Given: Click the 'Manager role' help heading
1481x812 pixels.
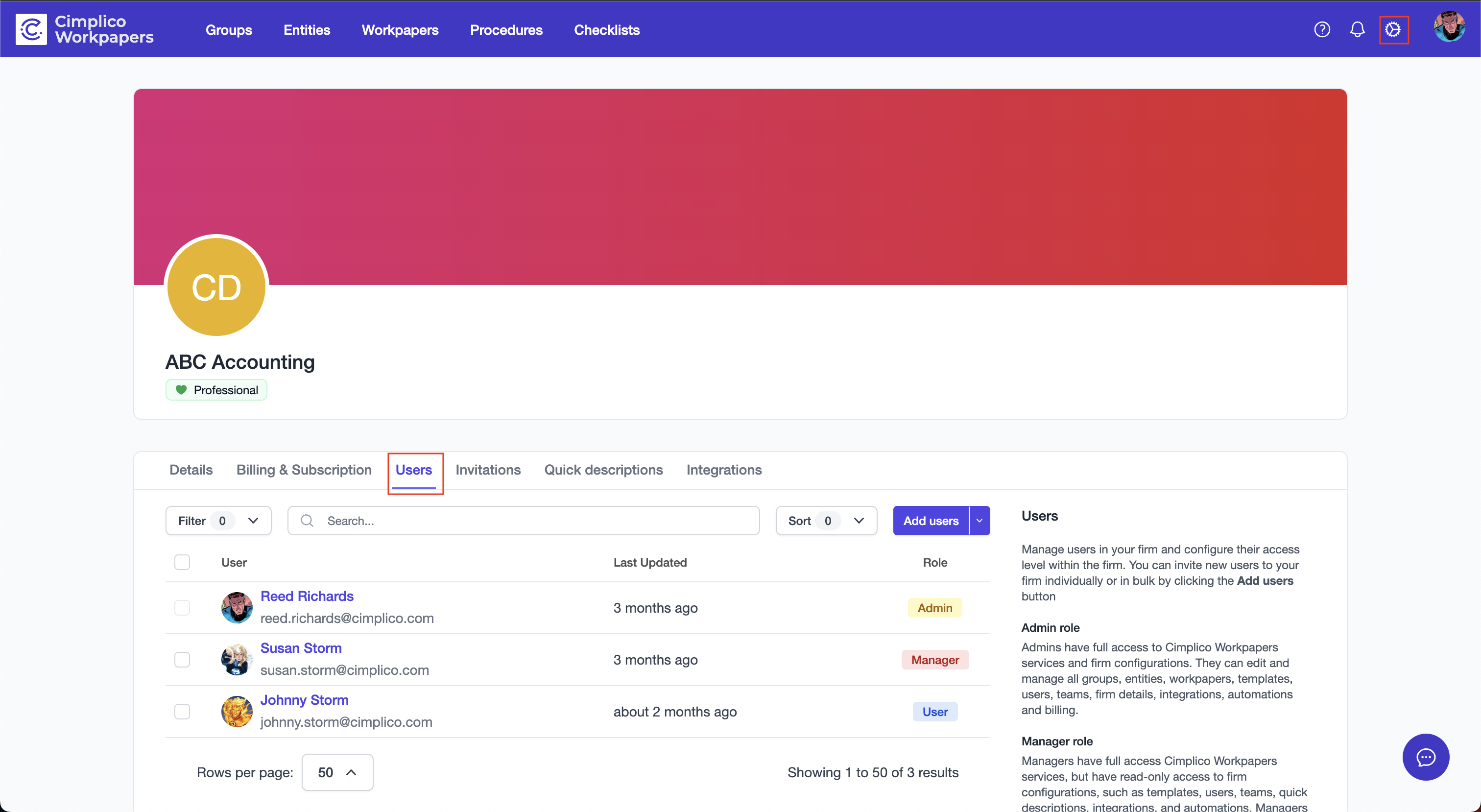Looking at the screenshot, I should (1057, 740).
